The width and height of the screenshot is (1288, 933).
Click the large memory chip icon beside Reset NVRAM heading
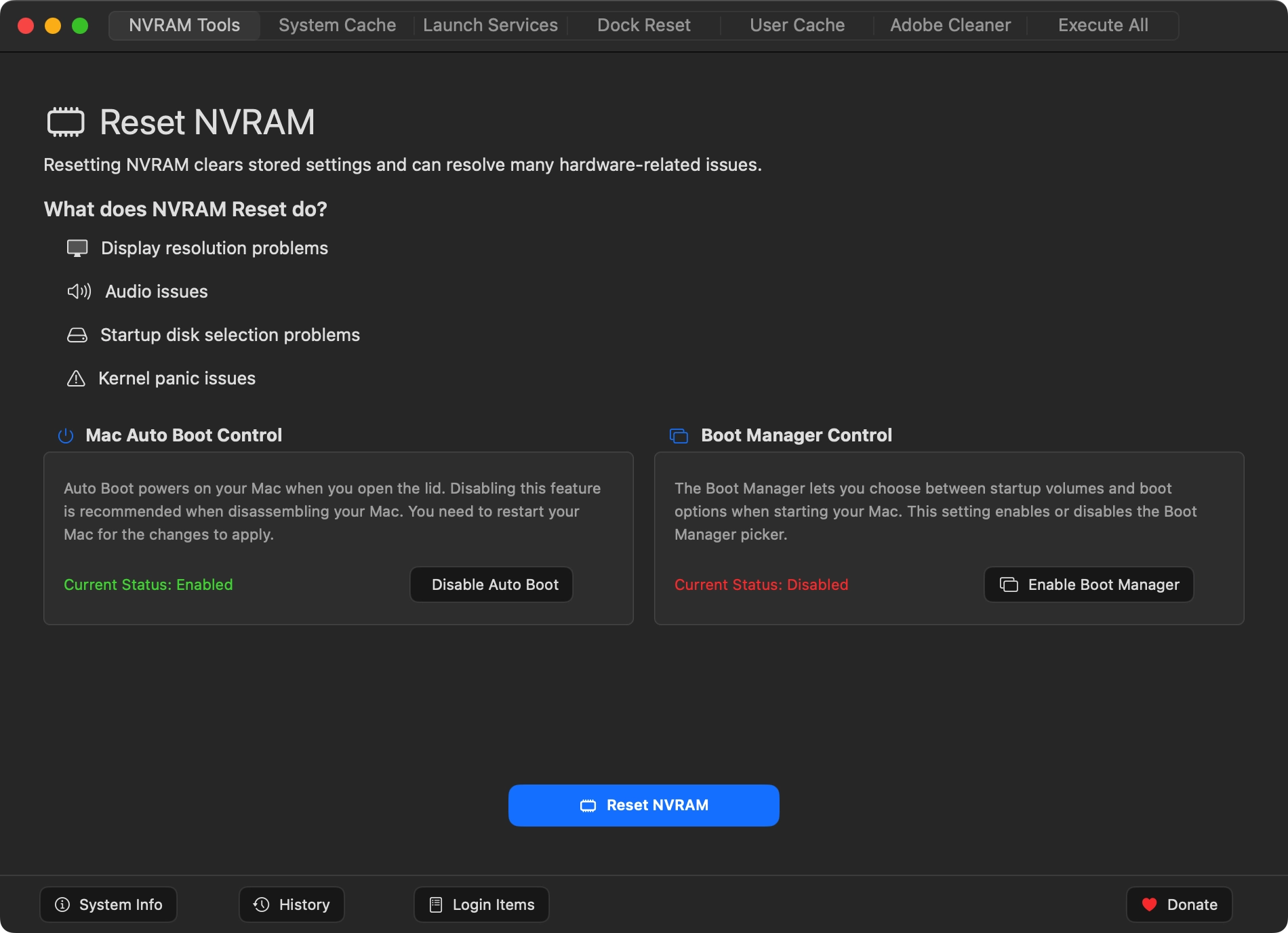tap(66, 122)
